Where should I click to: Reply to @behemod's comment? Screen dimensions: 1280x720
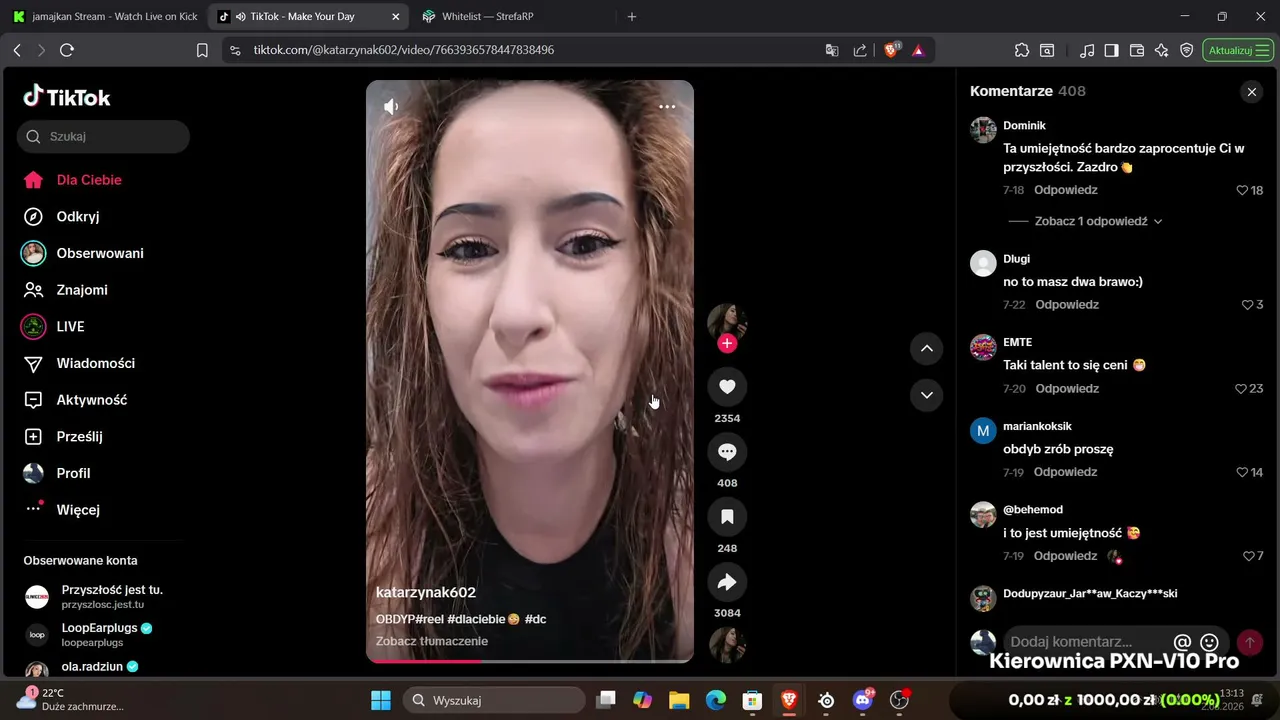(x=1066, y=556)
